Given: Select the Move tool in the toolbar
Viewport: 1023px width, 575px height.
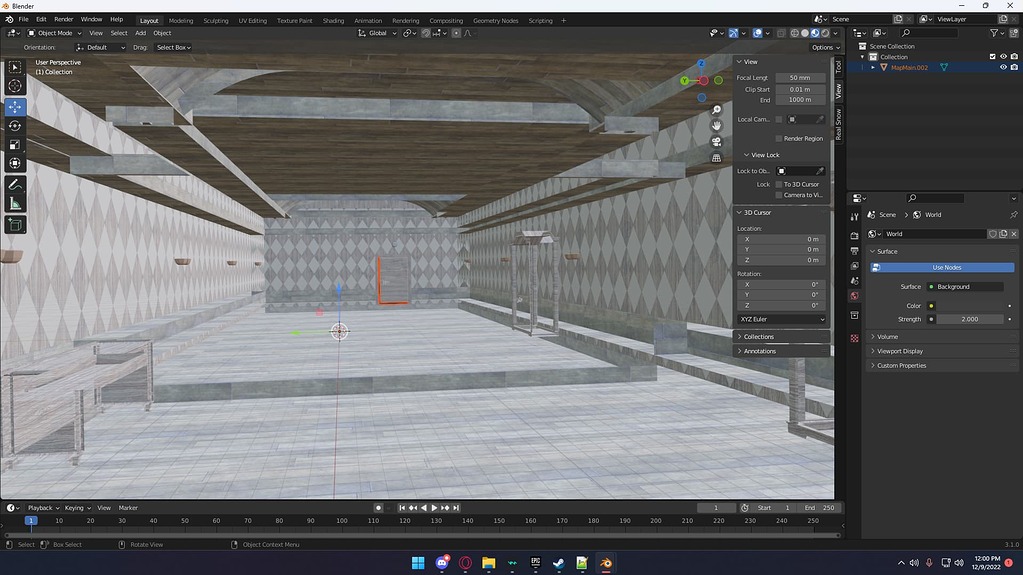Looking at the screenshot, I should 15,106.
